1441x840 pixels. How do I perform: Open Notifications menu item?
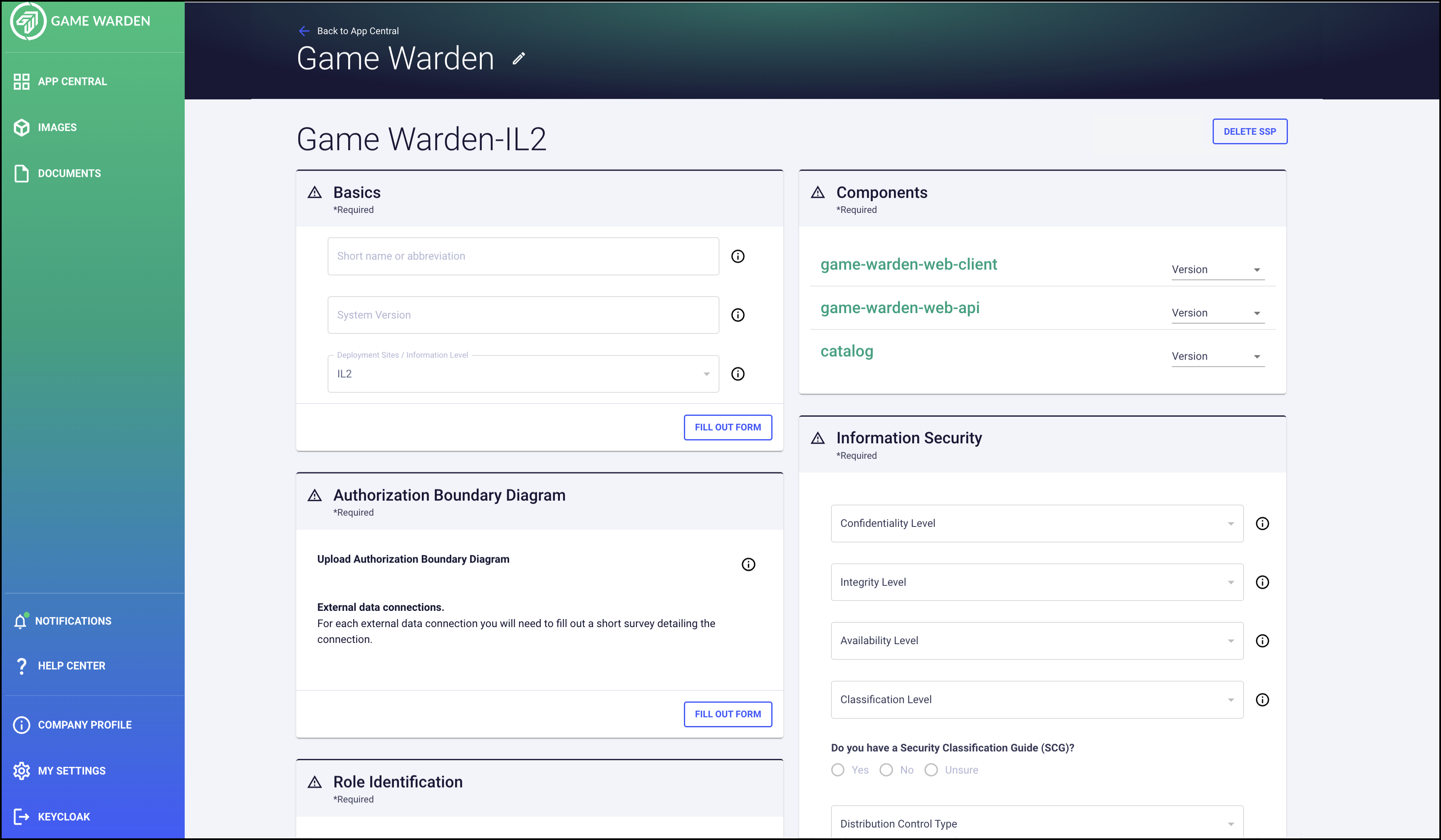point(73,620)
